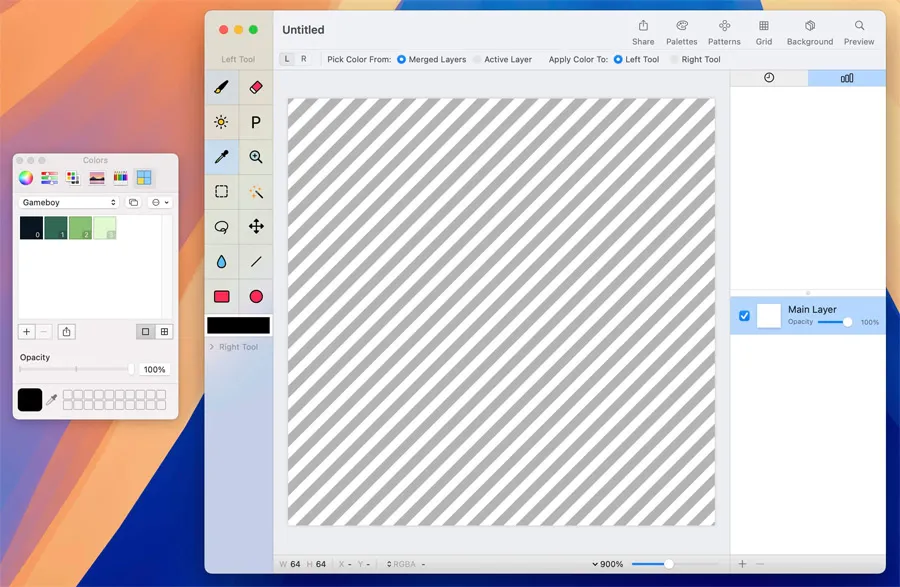The image size is (900, 587).
Task: Choose the Ellipse shape tool
Action: [256, 296]
